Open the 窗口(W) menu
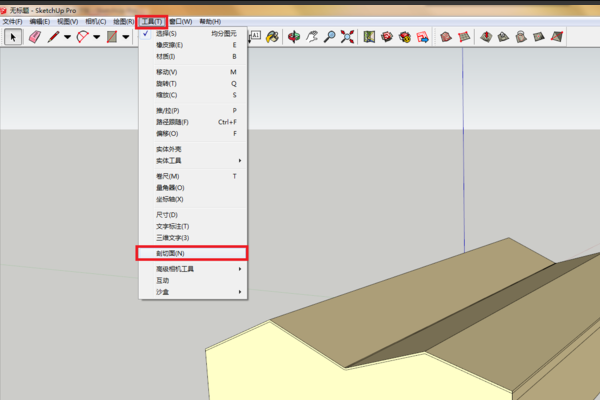Screen dimensions: 600x400 click(x=181, y=21)
